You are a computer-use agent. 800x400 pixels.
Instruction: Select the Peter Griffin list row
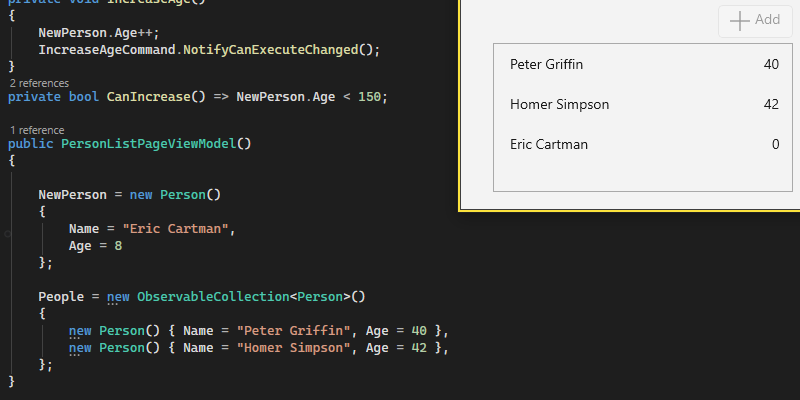pos(642,64)
